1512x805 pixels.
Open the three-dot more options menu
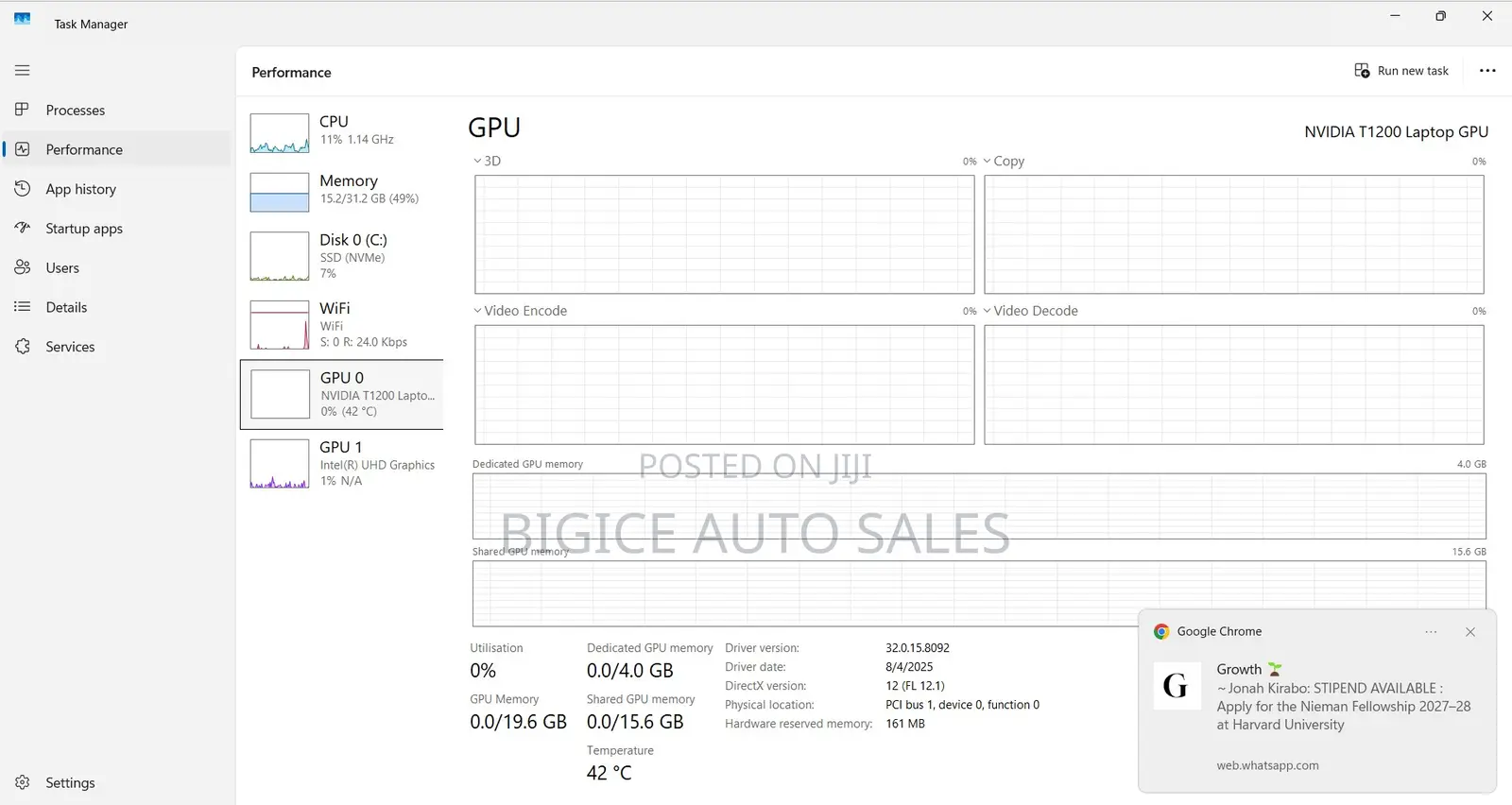tap(1487, 71)
